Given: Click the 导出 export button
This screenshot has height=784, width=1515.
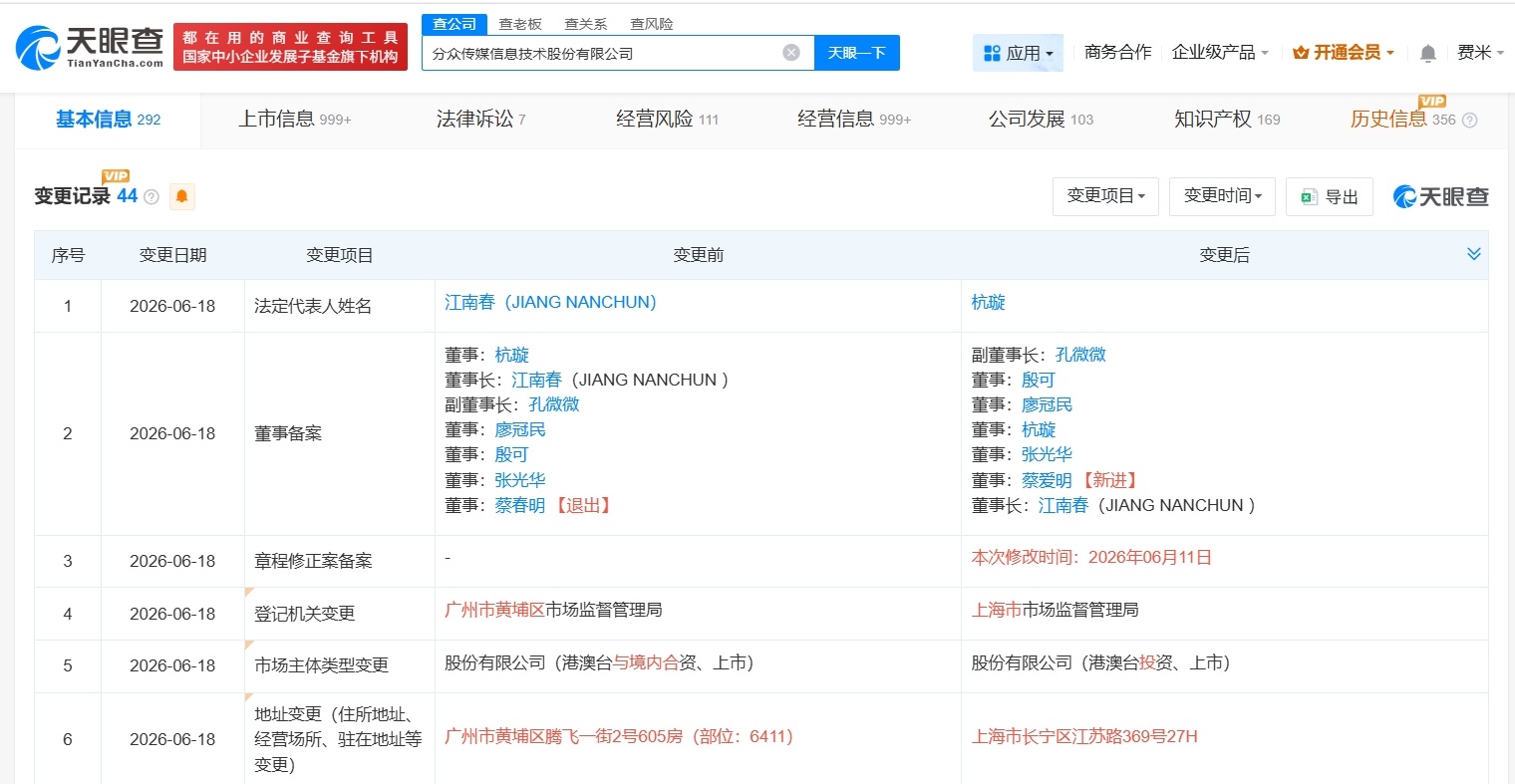Looking at the screenshot, I should click(1330, 197).
